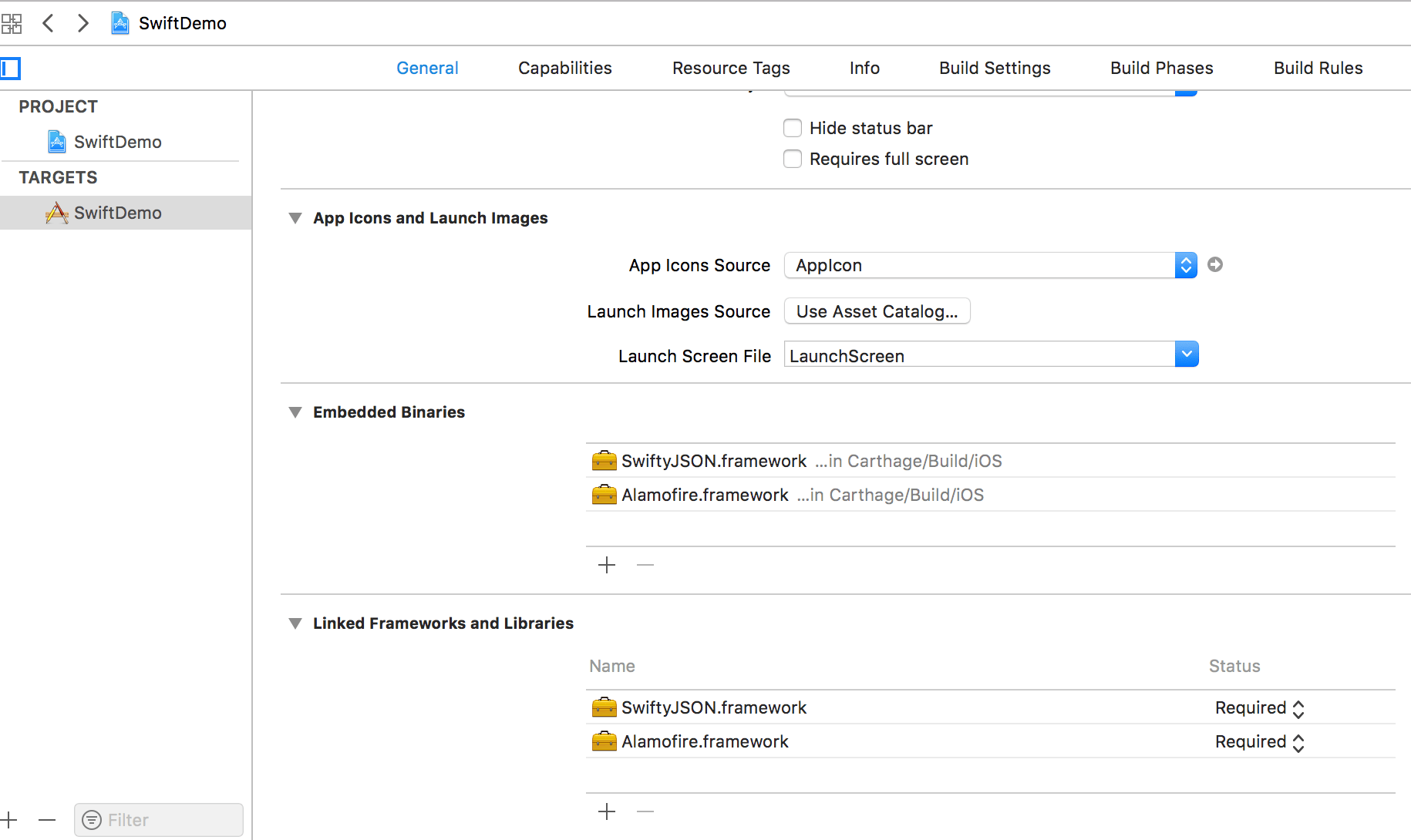The width and height of the screenshot is (1411, 840).
Task: Go forward with the right chevron
Action: [x=83, y=23]
